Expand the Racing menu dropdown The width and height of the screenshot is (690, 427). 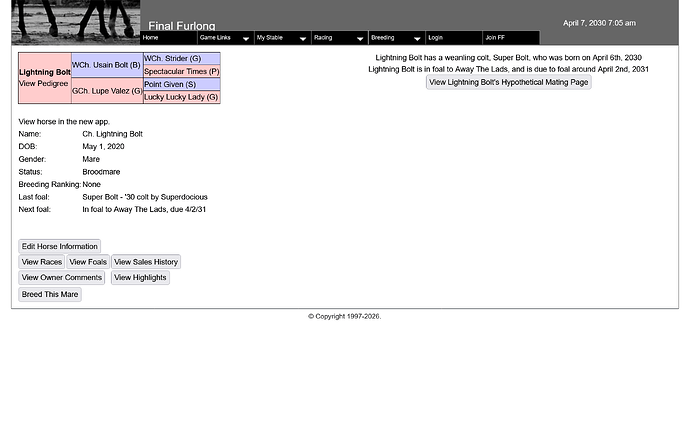tap(360, 39)
